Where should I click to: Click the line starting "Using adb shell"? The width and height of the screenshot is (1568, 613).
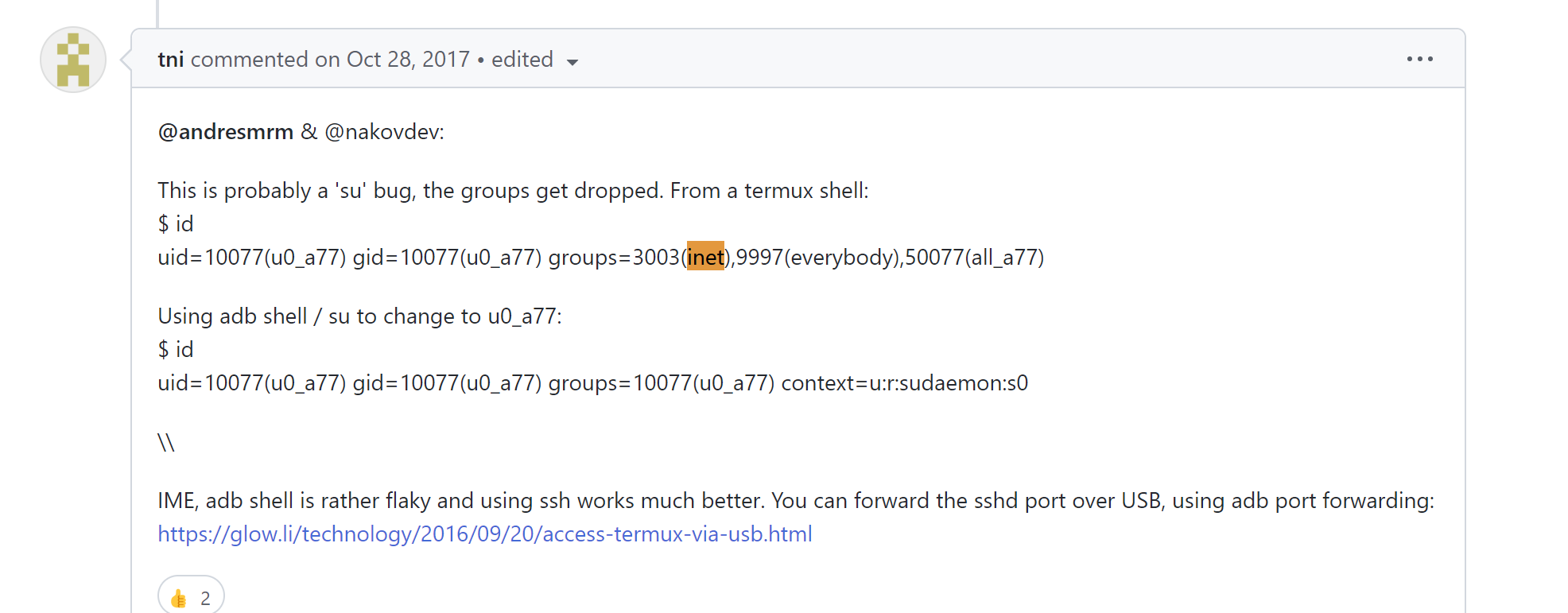tap(359, 316)
